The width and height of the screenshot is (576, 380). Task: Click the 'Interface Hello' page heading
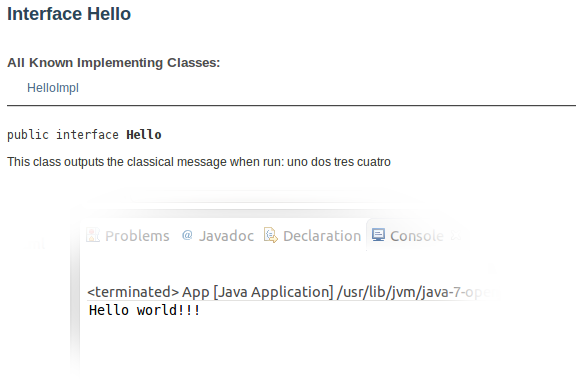[x=69, y=14]
